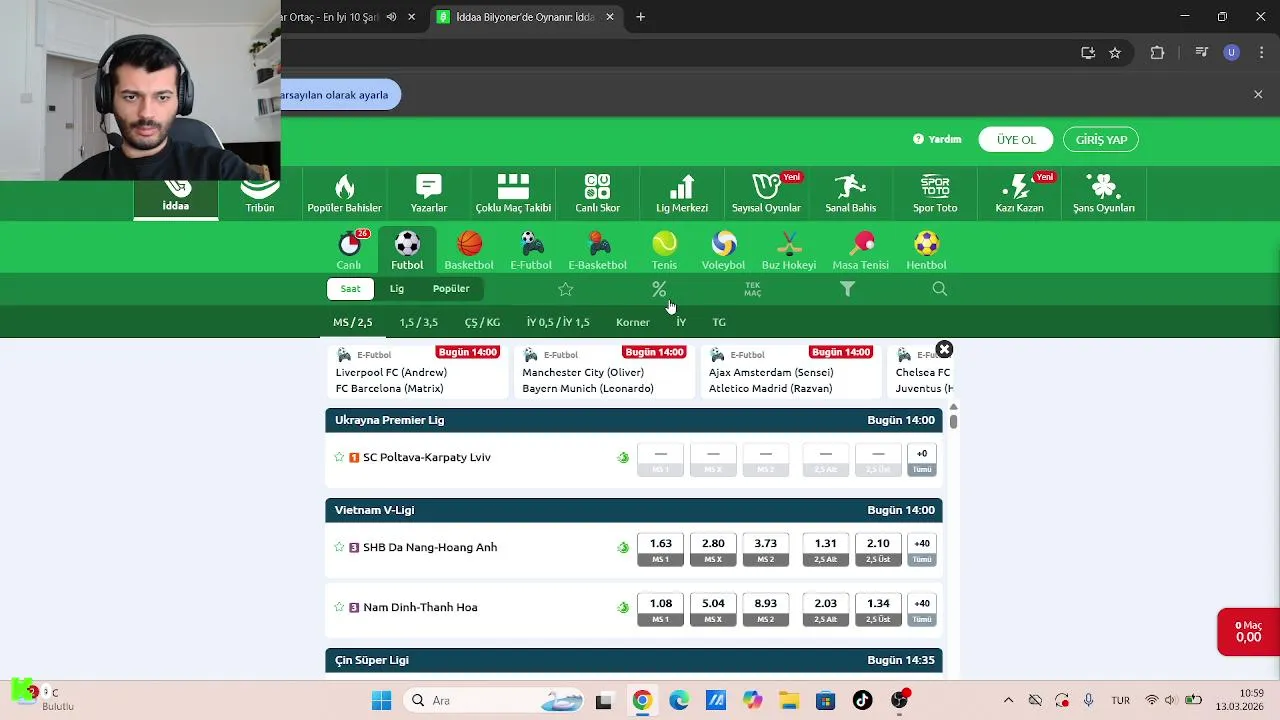The image size is (1280, 720).
Task: Click the match list scrollbar thumb
Action: pos(953,421)
